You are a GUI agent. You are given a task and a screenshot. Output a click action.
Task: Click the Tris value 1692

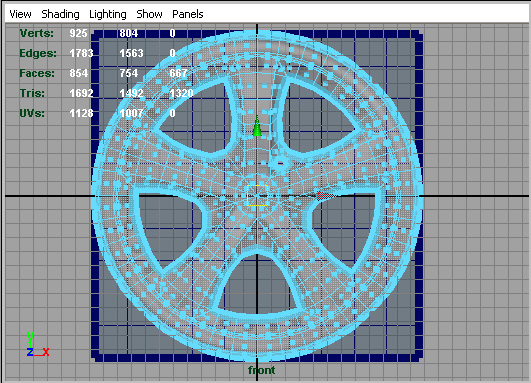[81, 93]
